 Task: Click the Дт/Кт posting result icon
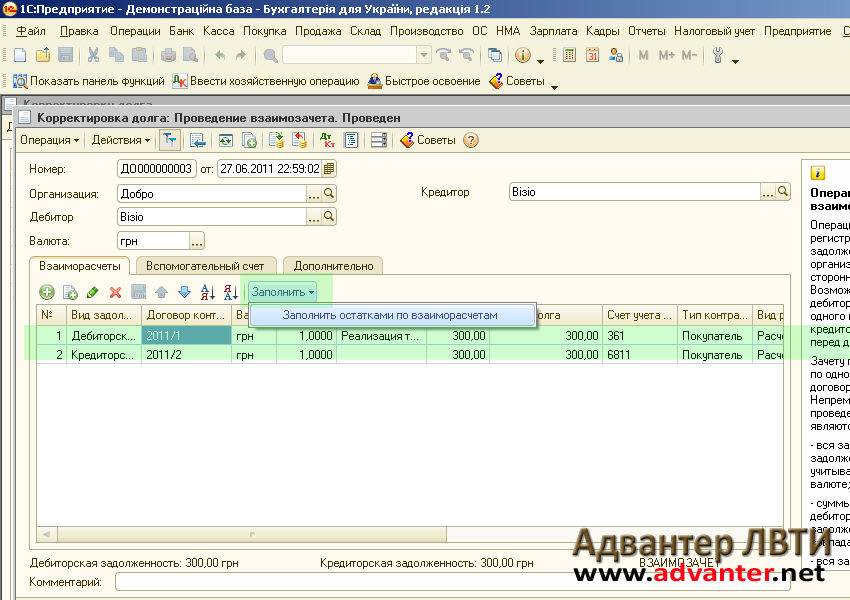click(x=327, y=140)
